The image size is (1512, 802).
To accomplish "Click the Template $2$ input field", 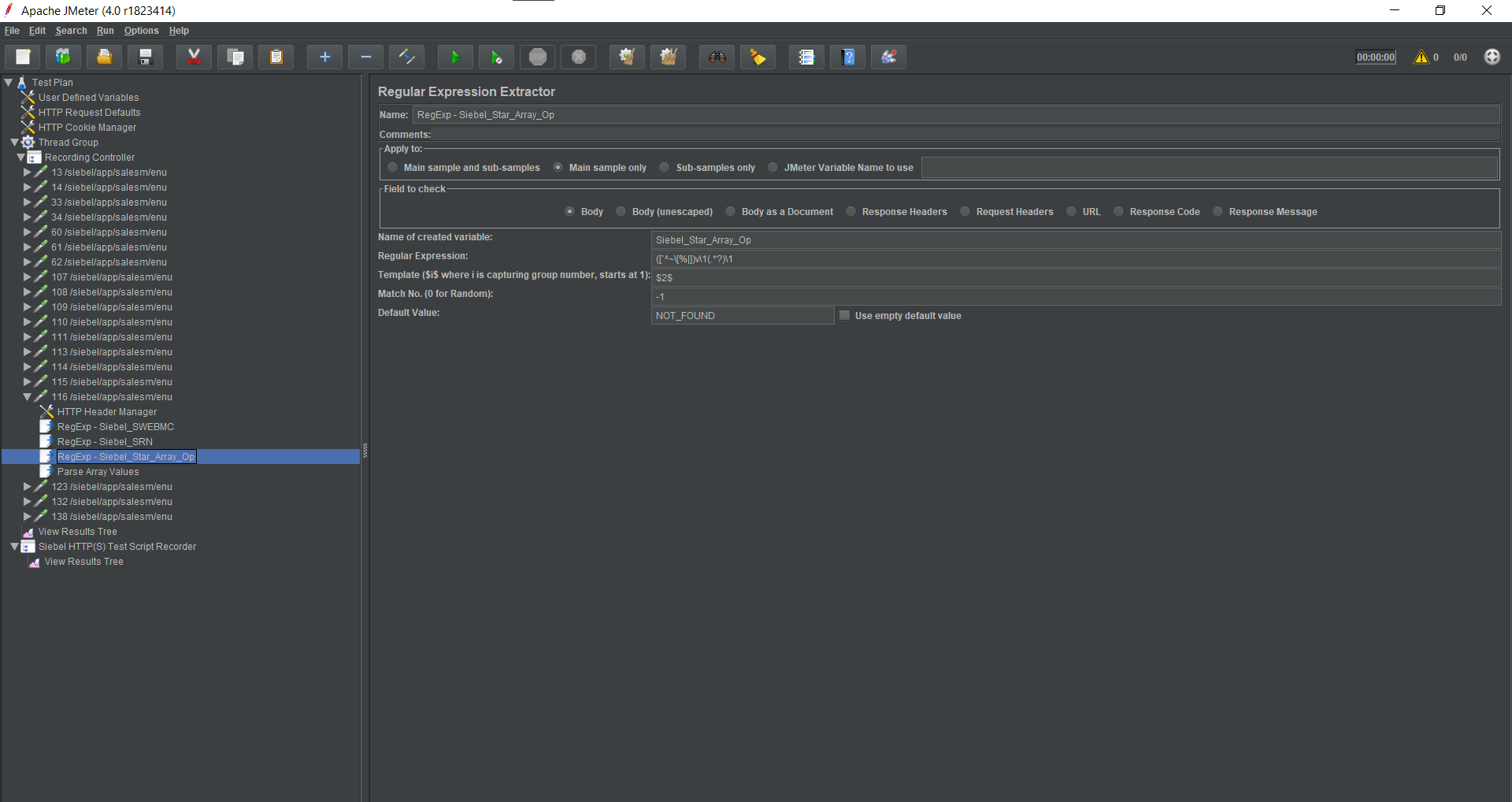I will (1076, 277).
